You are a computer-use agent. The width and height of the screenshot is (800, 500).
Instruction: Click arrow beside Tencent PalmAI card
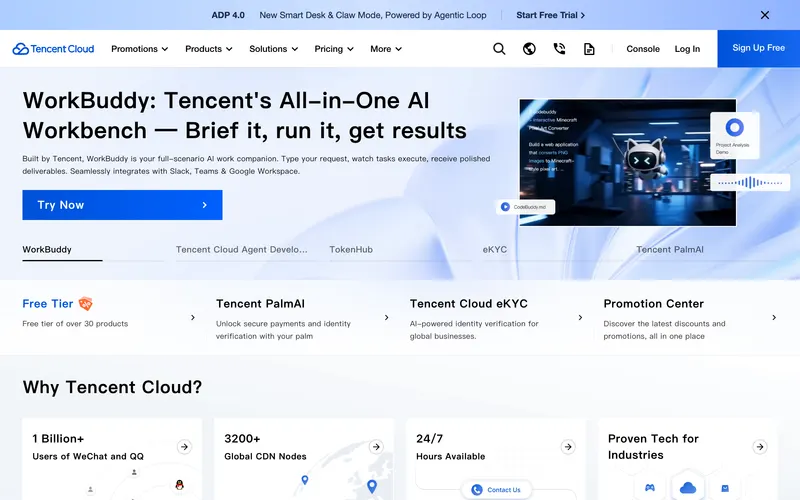[387, 317]
